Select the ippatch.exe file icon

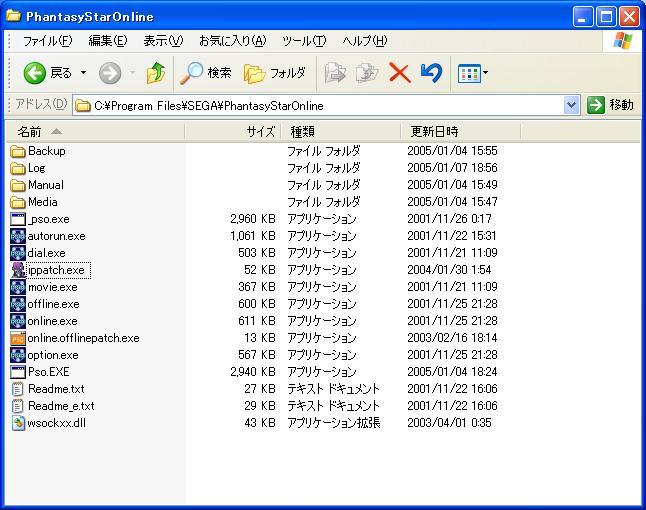tap(18, 270)
